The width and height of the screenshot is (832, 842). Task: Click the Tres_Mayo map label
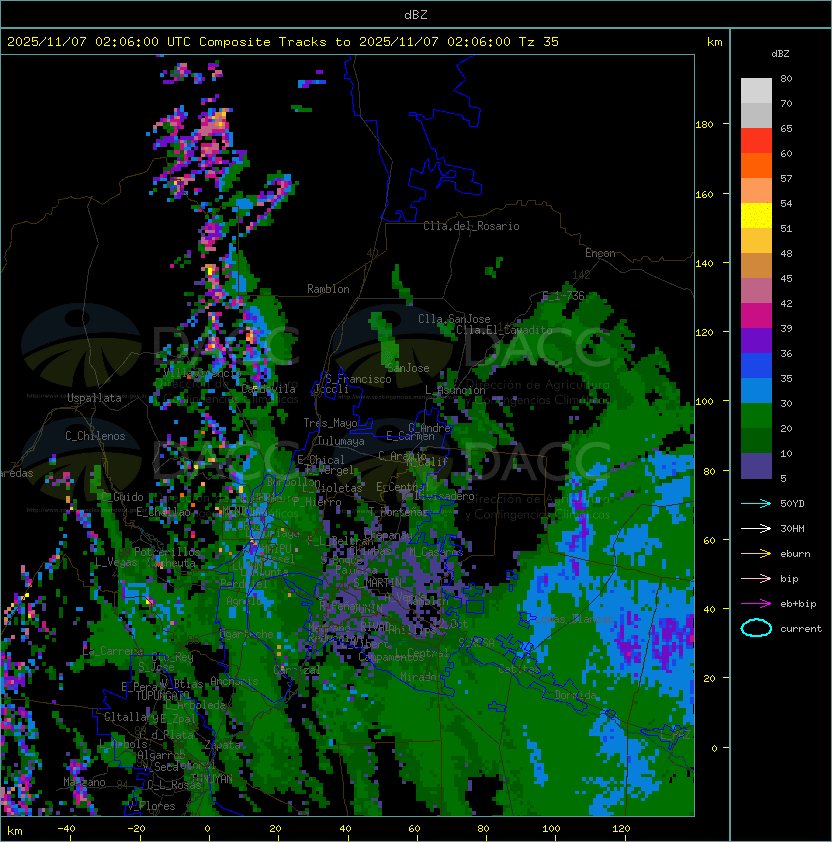[x=330, y=423]
